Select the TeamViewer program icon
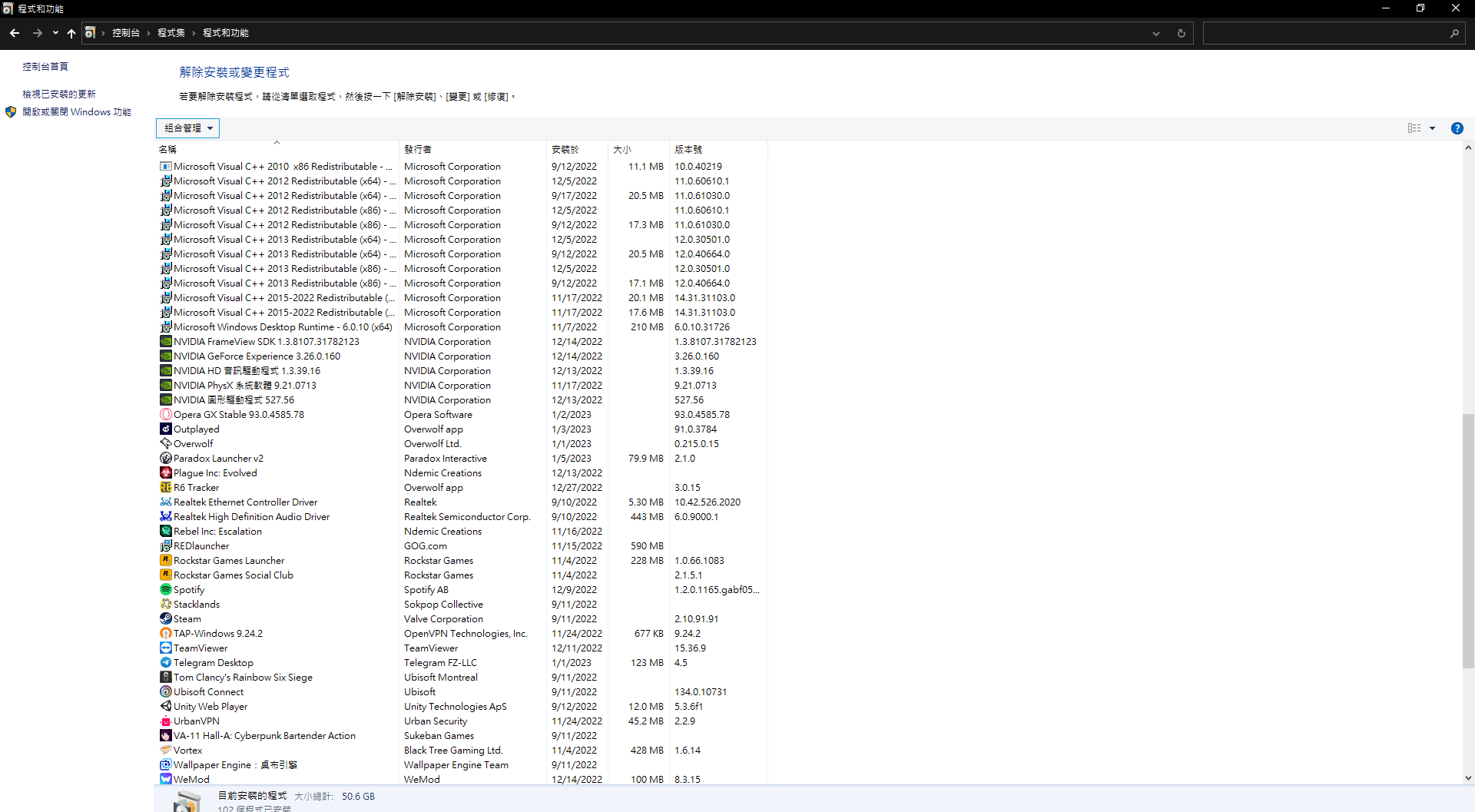The image size is (1475, 812). pyautogui.click(x=166, y=648)
